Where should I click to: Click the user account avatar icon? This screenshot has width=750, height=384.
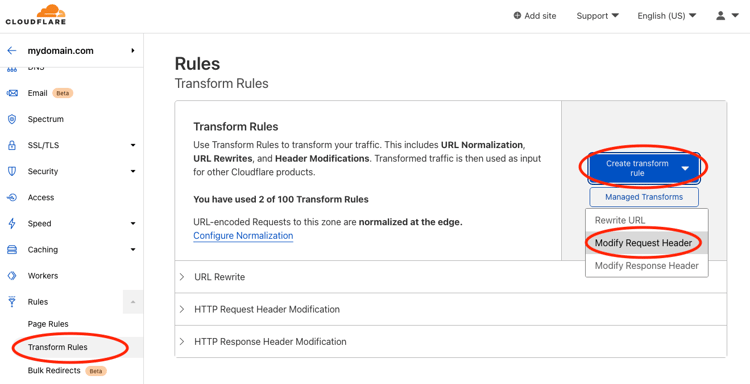pos(720,16)
